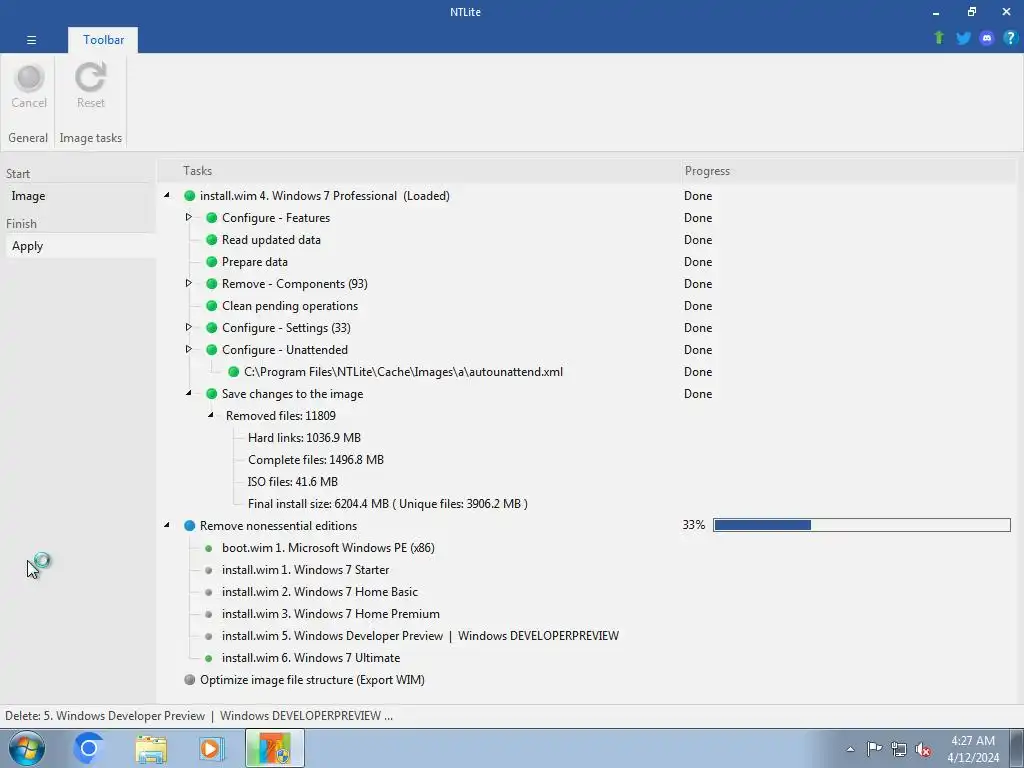
Task: Click the NTLite taskbar icon
Action: click(275, 748)
